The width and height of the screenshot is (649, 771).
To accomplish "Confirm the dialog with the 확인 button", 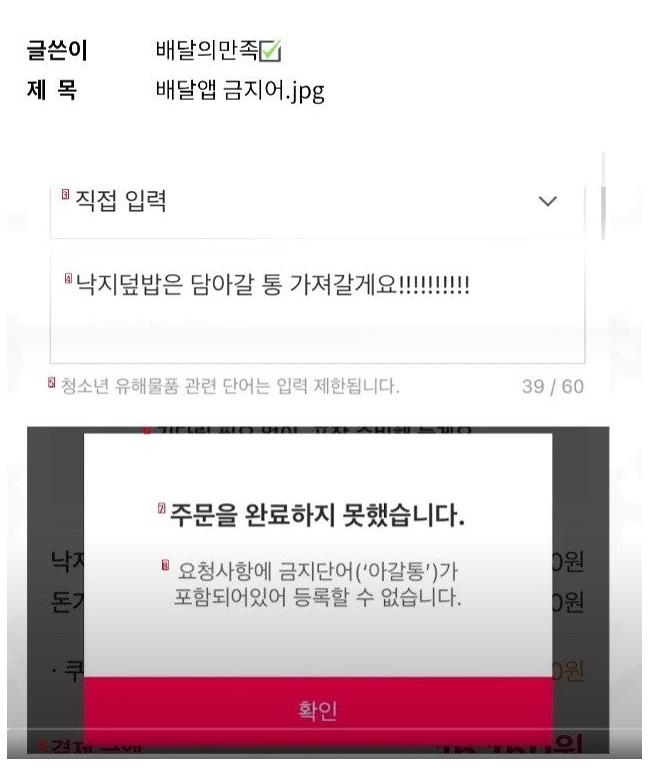I will pos(318,711).
